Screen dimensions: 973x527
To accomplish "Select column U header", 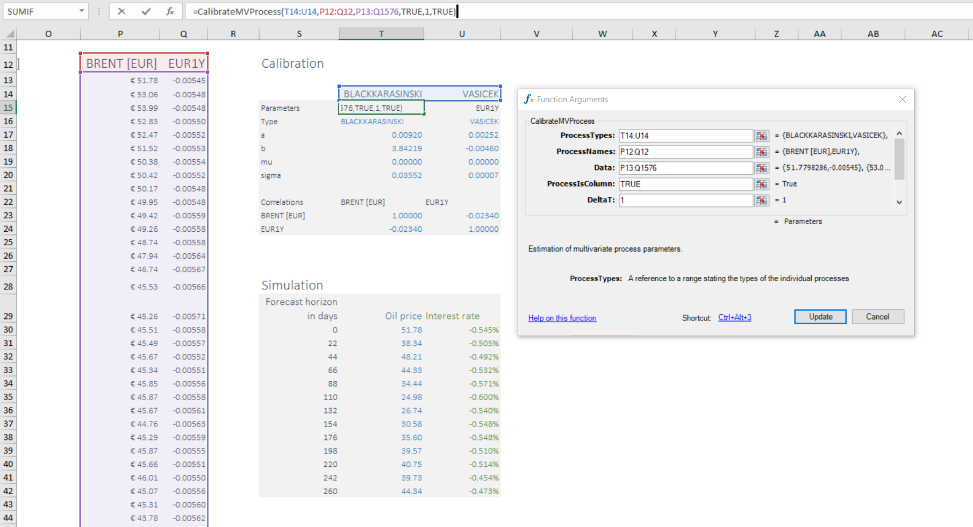I will 462,34.
